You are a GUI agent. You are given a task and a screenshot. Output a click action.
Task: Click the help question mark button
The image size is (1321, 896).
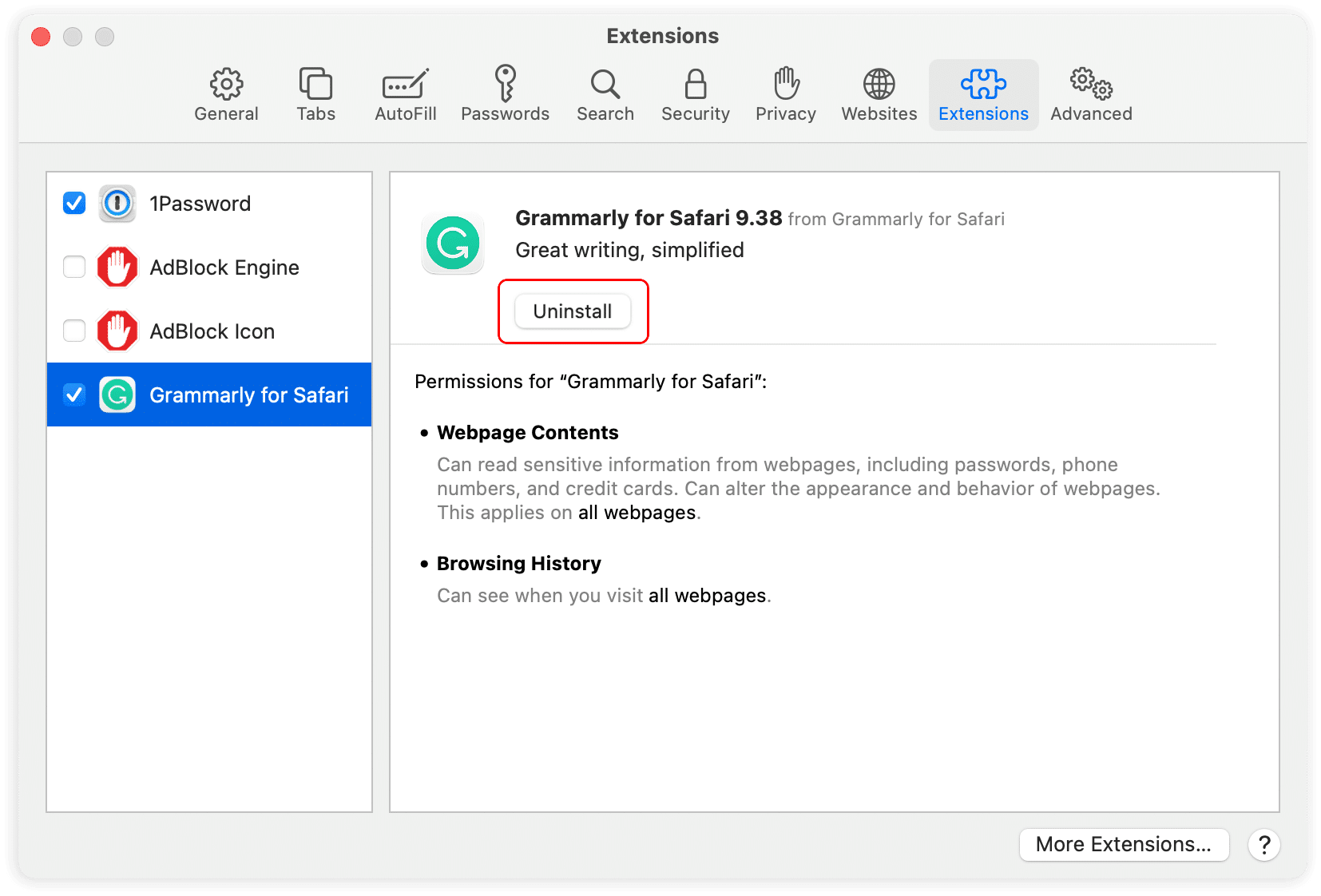(x=1264, y=844)
